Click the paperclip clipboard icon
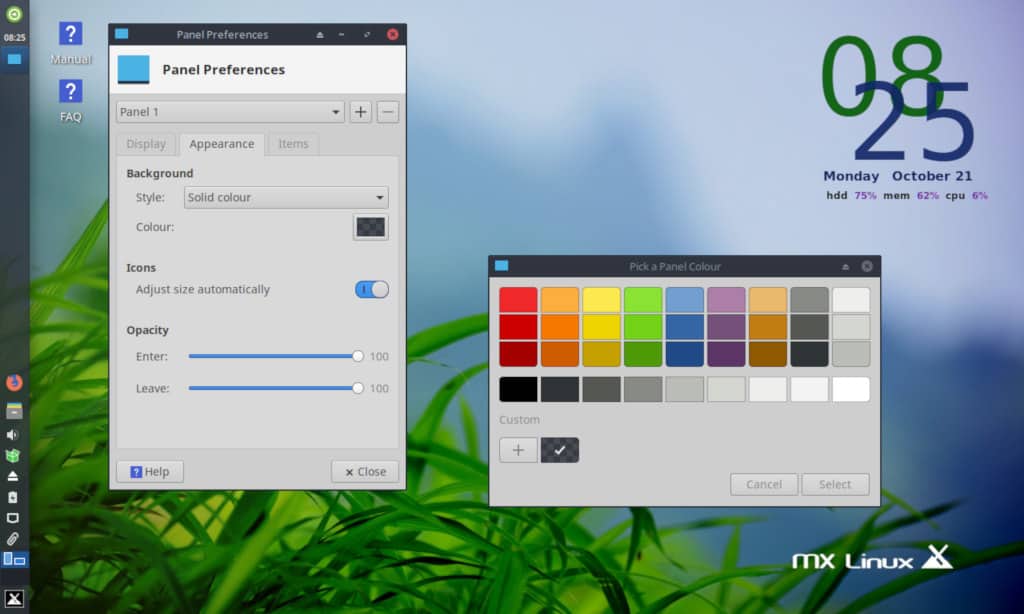Viewport: 1024px width, 614px height. click(14, 539)
